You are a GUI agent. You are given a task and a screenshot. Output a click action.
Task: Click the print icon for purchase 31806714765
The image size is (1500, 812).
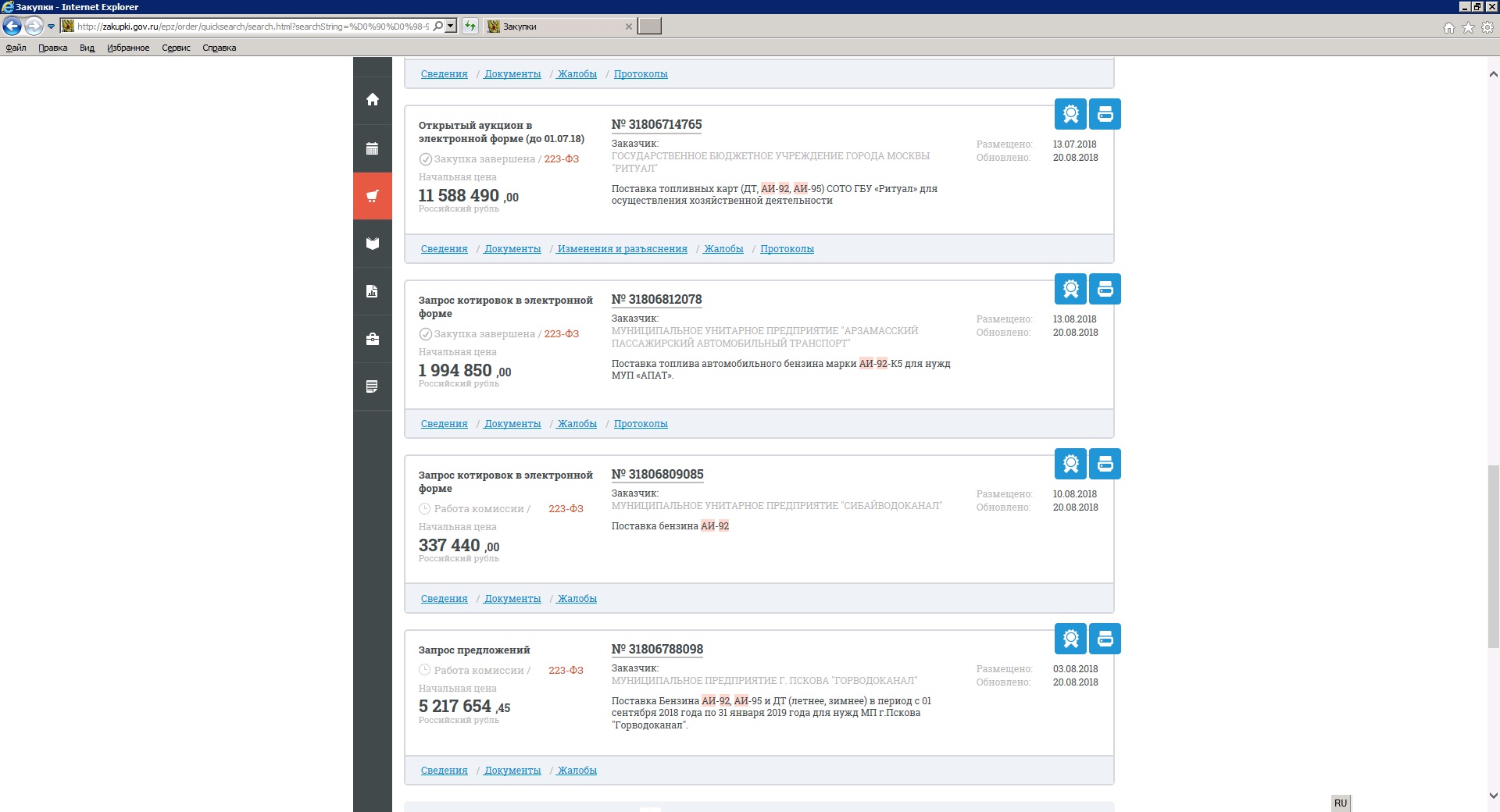pyautogui.click(x=1105, y=114)
